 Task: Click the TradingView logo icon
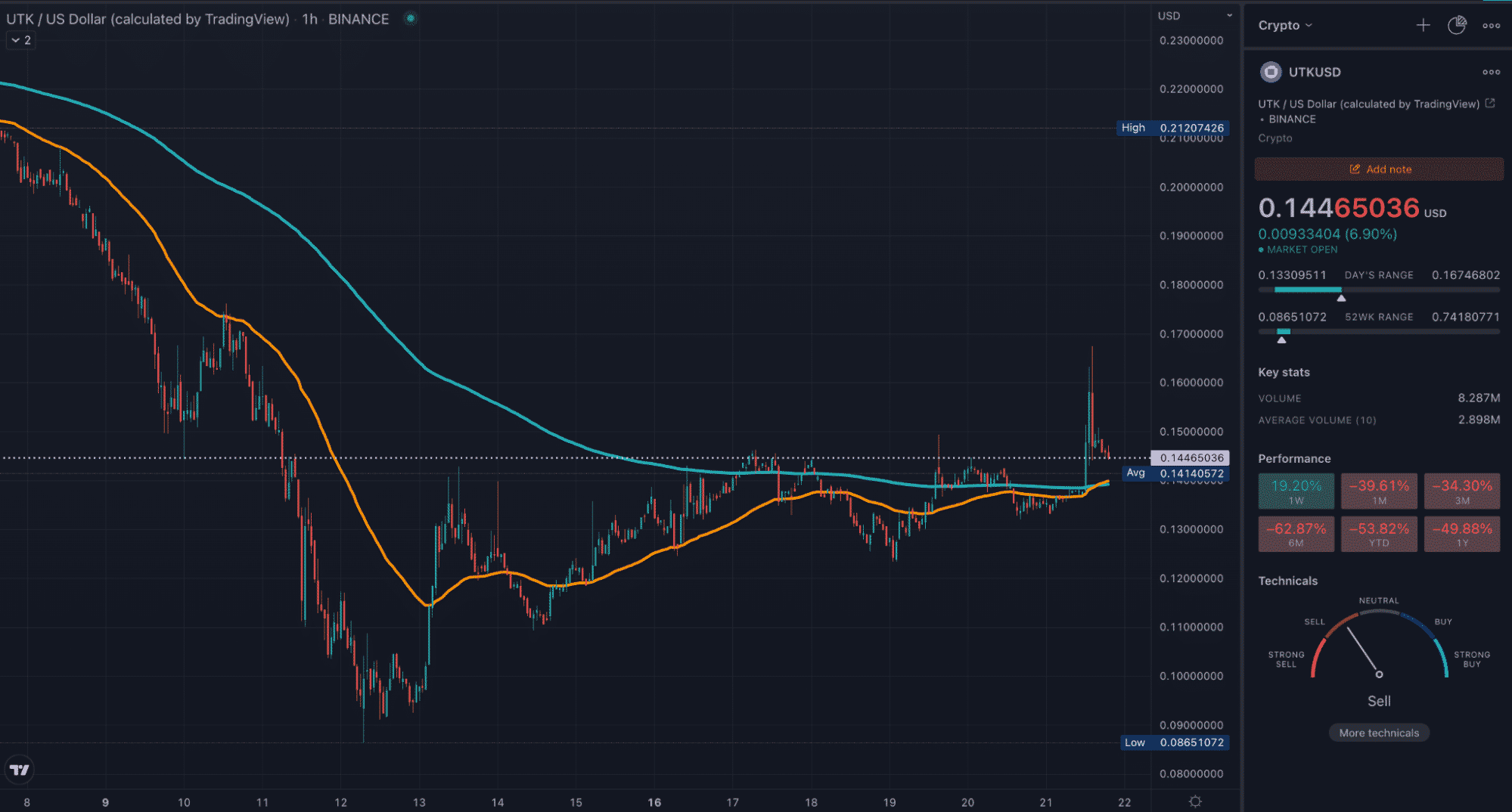(x=19, y=770)
